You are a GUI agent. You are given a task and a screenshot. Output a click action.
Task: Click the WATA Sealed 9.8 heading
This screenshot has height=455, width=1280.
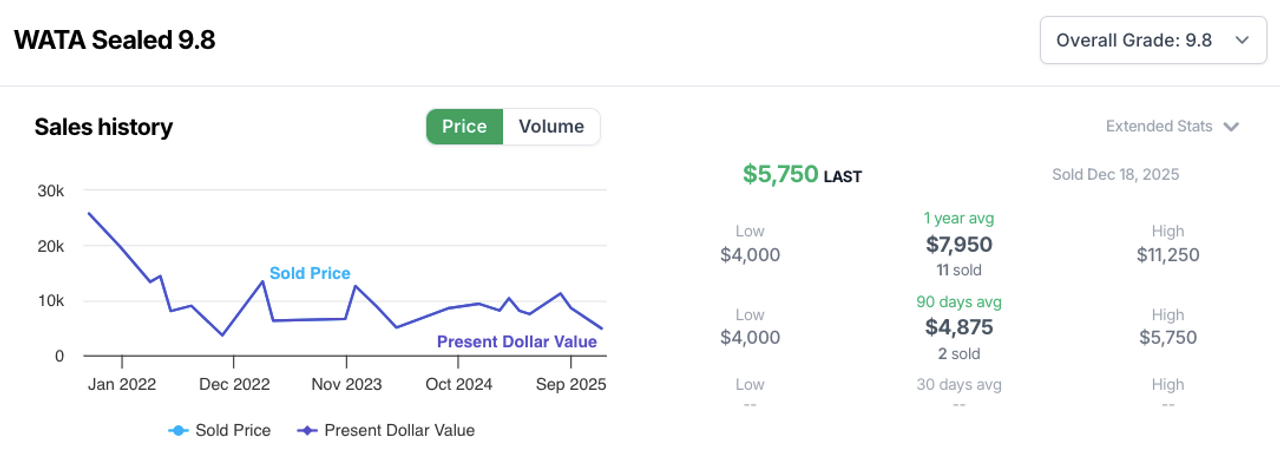[114, 40]
